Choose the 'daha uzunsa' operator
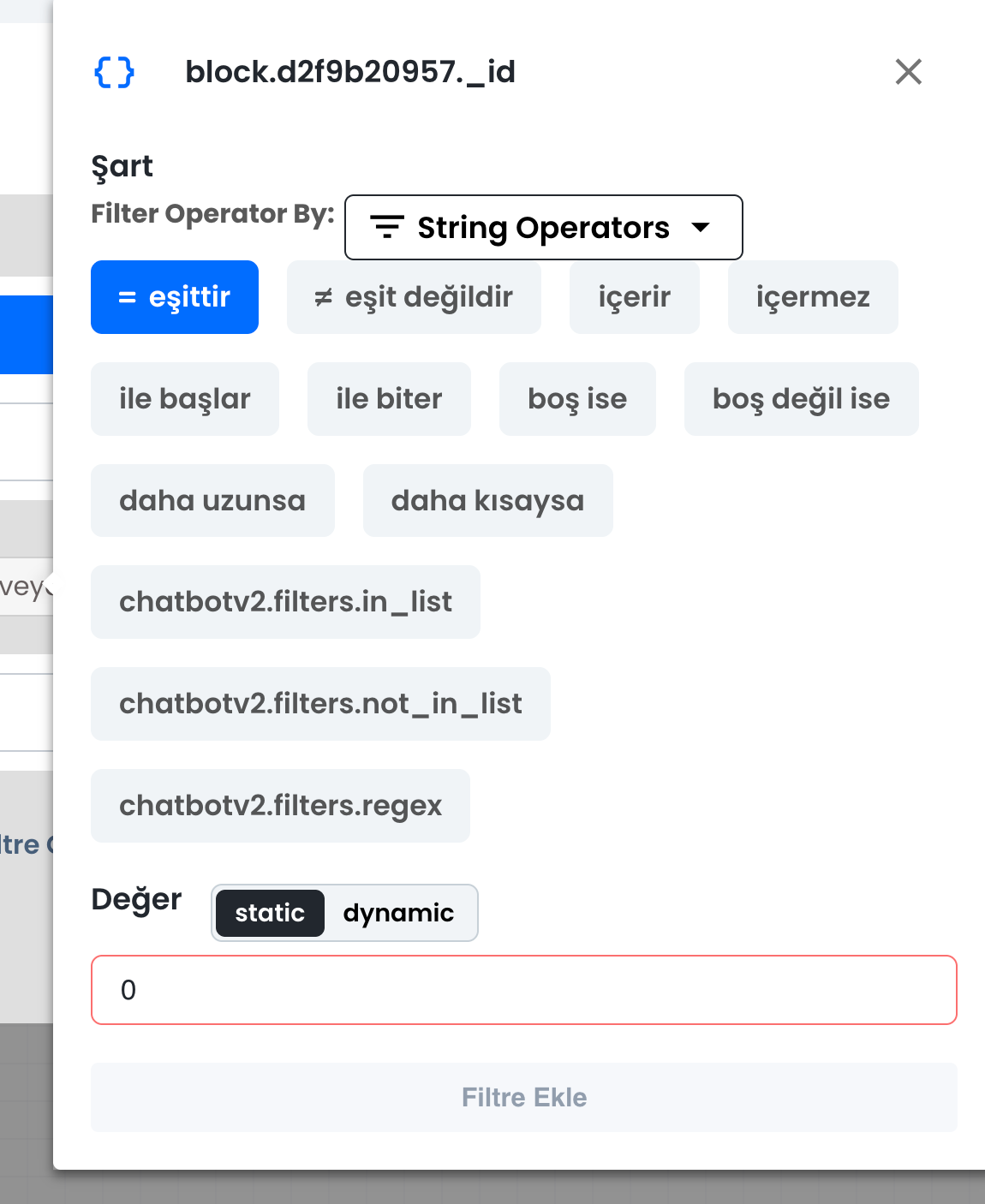Image resolution: width=985 pixels, height=1204 pixels. (212, 501)
